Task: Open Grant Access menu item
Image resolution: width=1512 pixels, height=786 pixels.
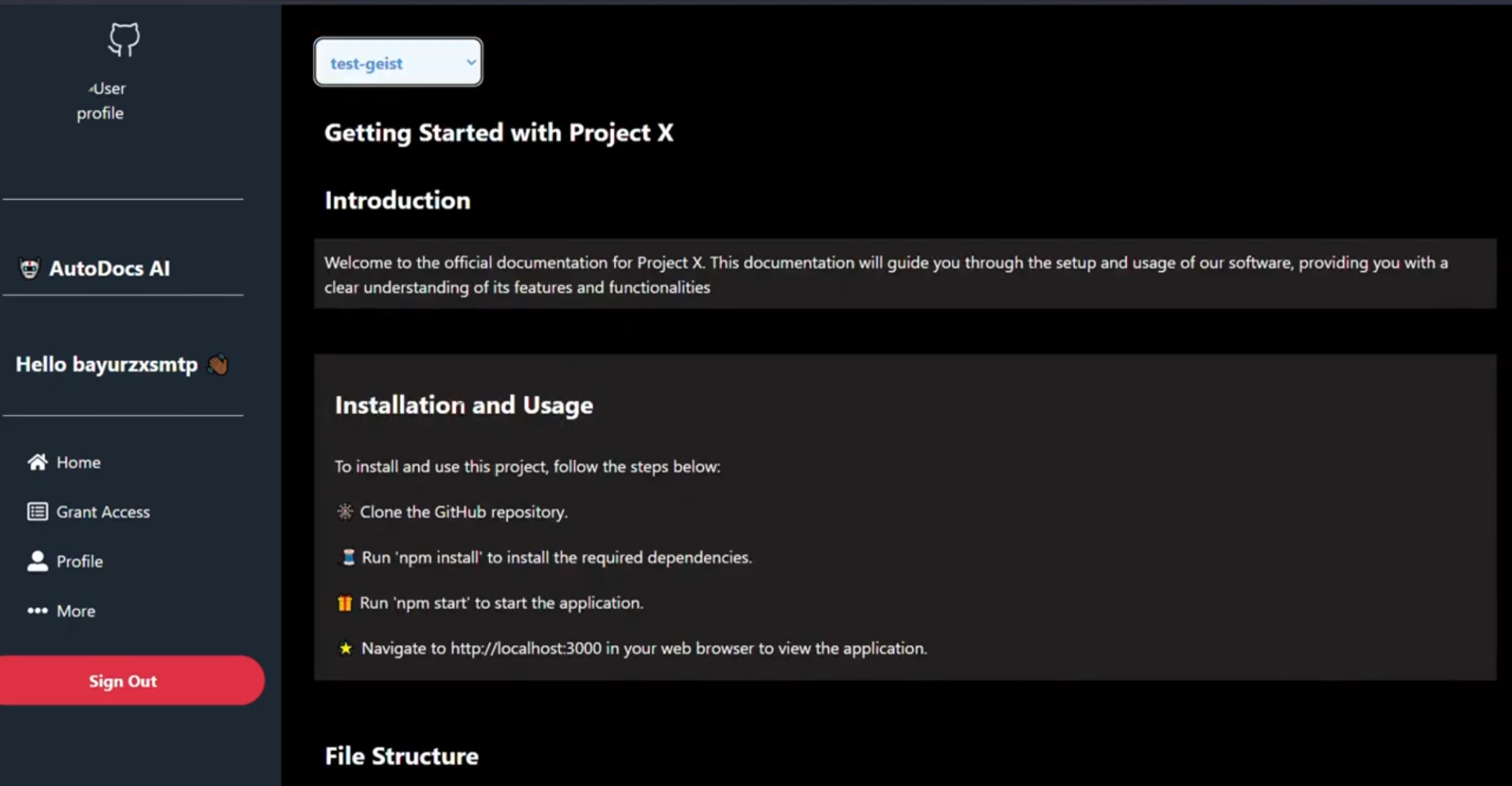Action: (103, 512)
